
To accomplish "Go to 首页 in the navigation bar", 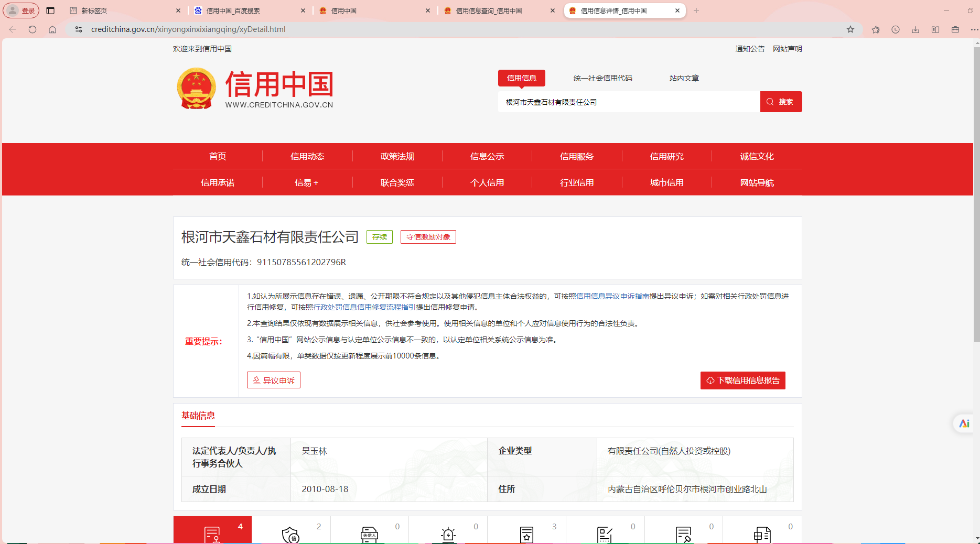I will [218, 156].
